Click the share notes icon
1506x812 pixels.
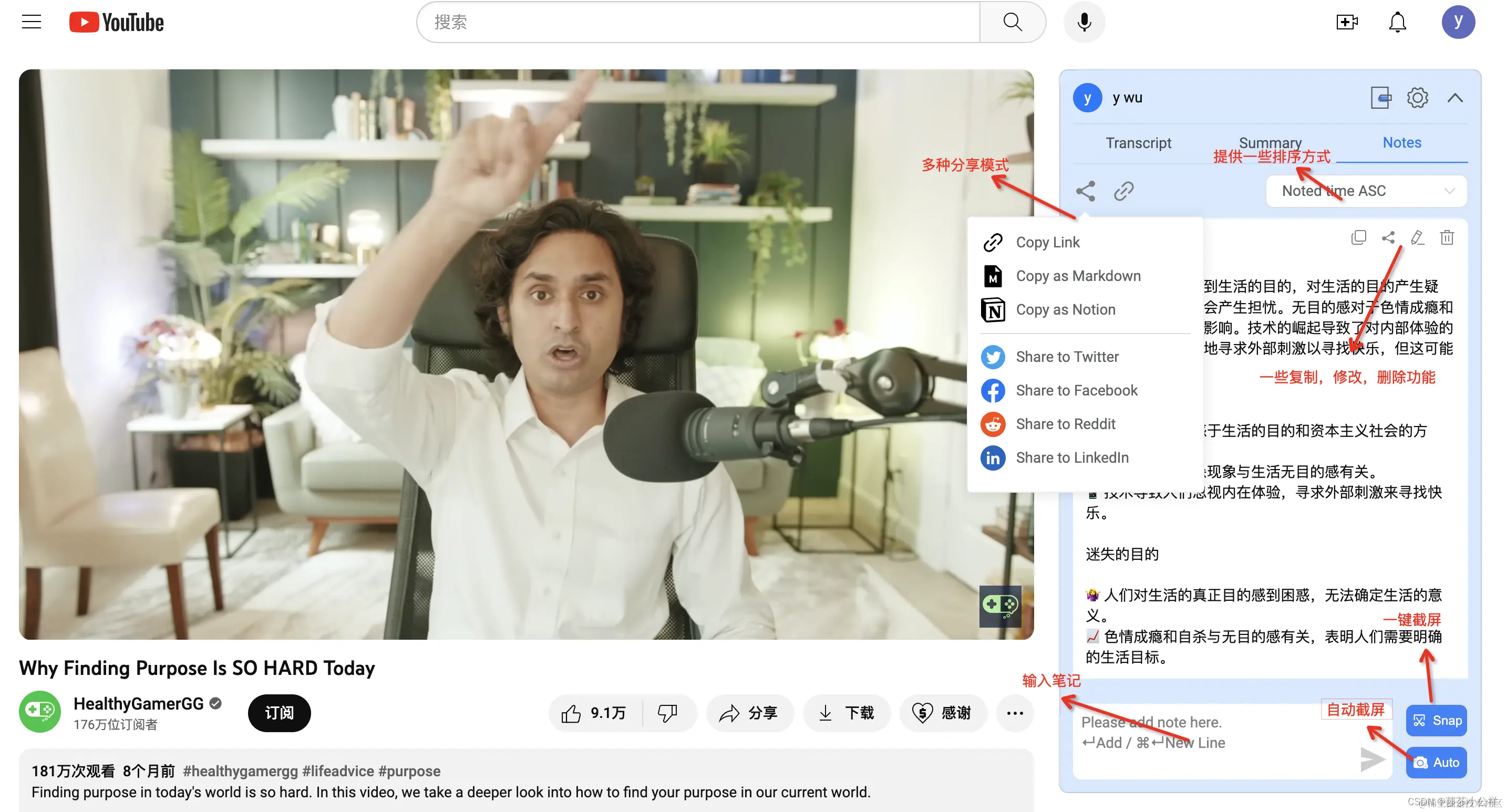pos(1086,191)
